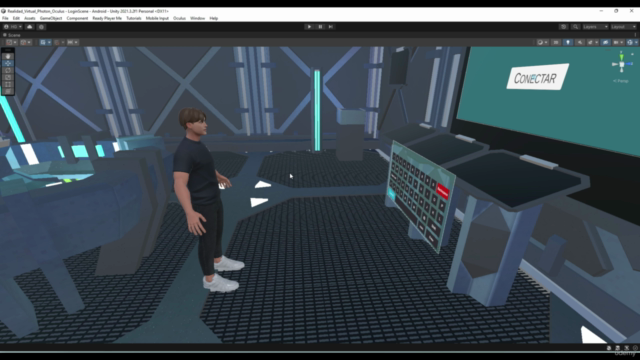Open the File menu
The image size is (640, 360).
click(5, 18)
